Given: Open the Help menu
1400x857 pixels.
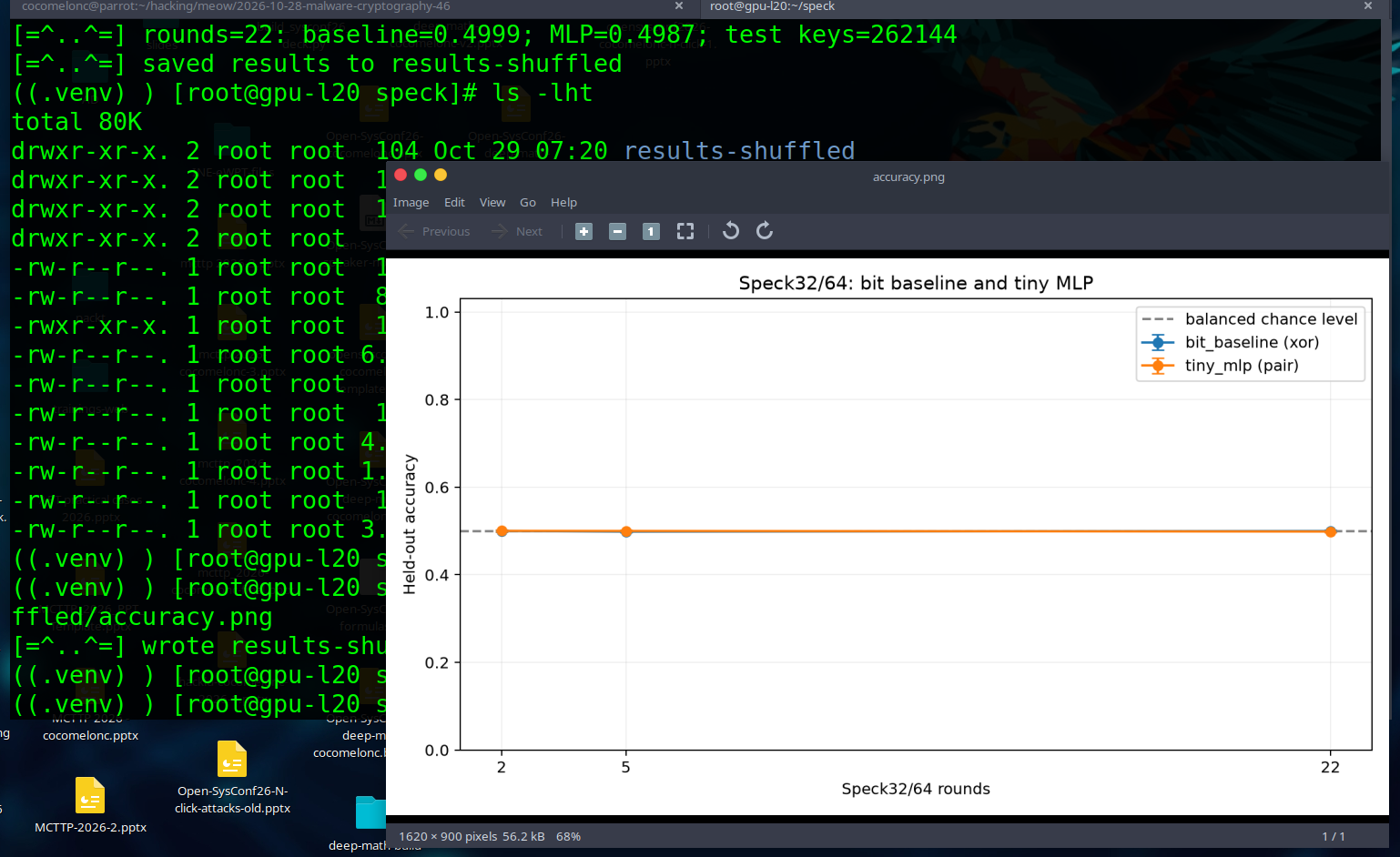Looking at the screenshot, I should pyautogui.click(x=563, y=202).
